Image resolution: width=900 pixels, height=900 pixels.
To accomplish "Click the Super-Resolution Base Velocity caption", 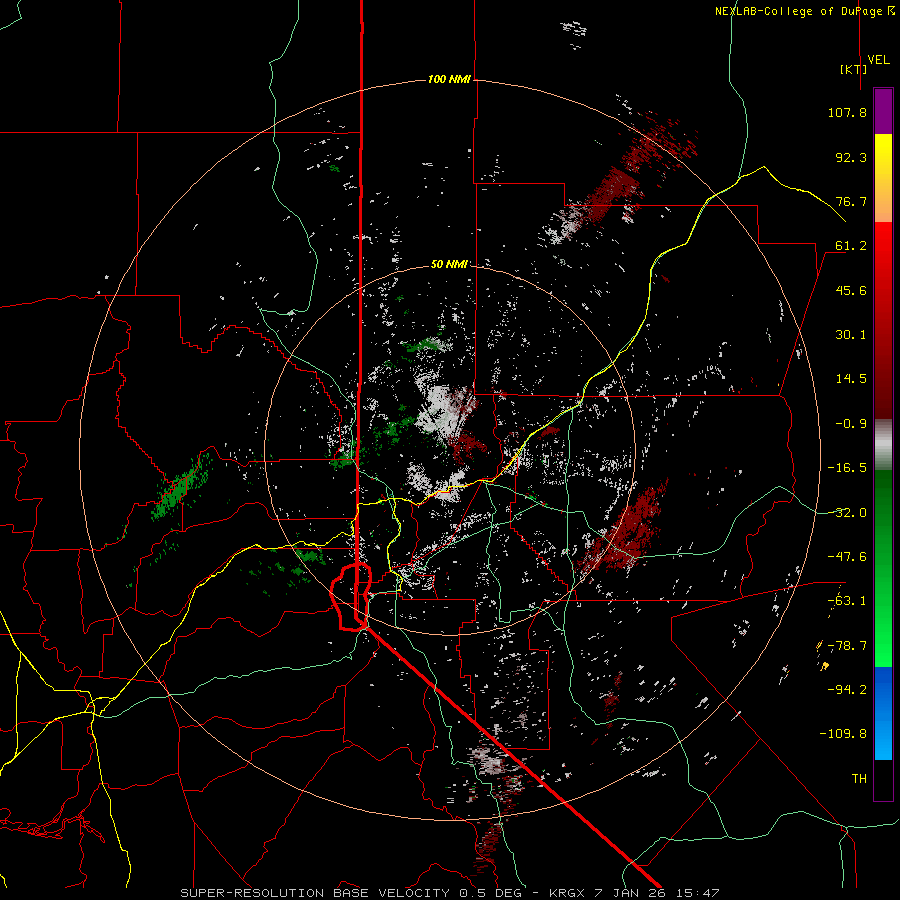I will click(449, 893).
